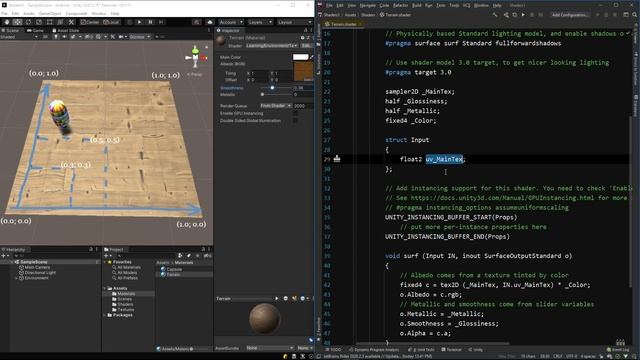Screen dimensions: 640x360
Task: Click Rider search everywhere magnifier icon
Action: coord(635,15)
